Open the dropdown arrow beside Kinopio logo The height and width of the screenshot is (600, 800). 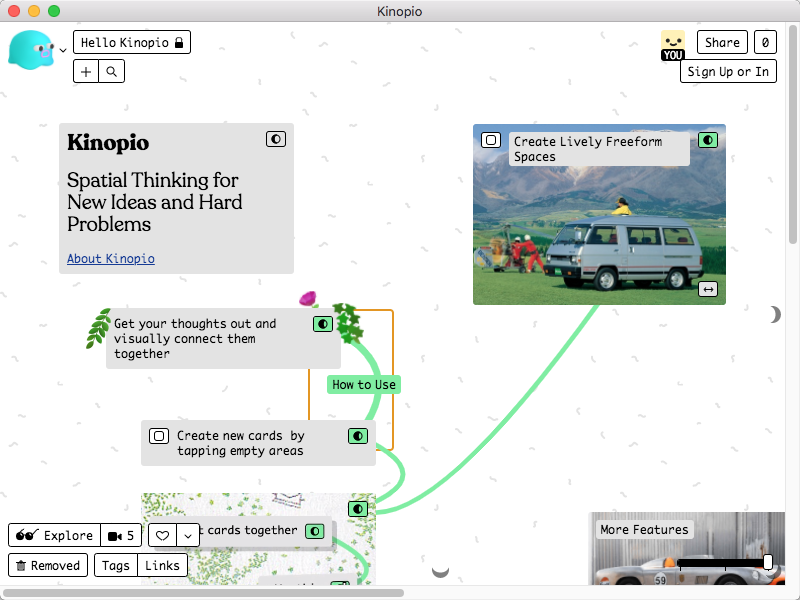[63, 51]
